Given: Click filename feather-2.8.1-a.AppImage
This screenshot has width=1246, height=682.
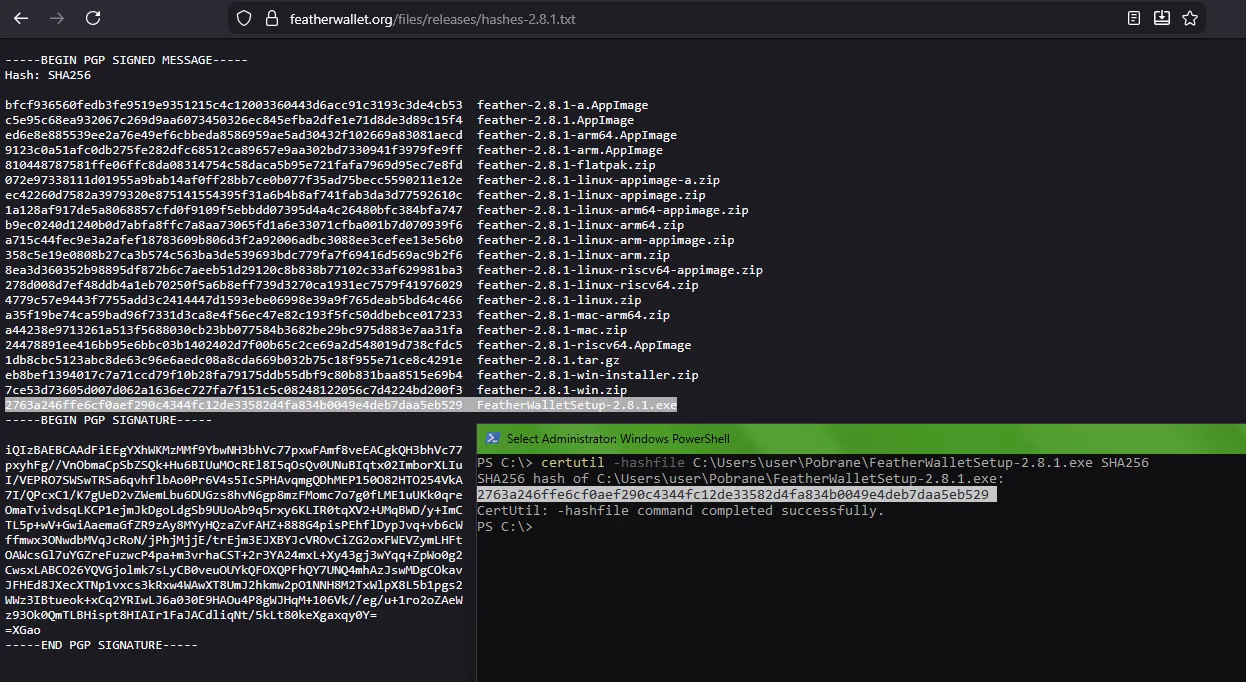Looking at the screenshot, I should pos(563,105).
